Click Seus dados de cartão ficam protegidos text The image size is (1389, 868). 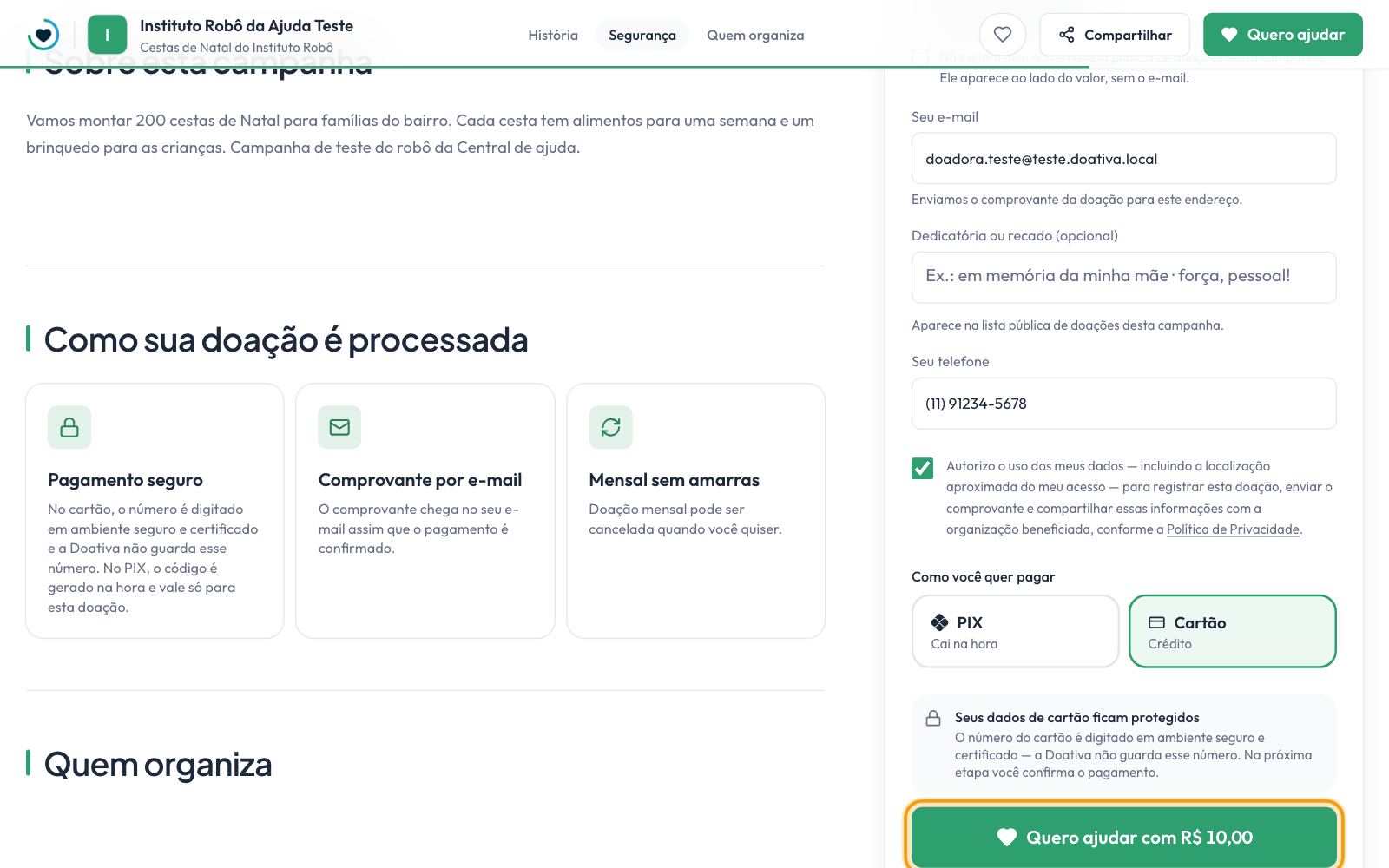1076,718
